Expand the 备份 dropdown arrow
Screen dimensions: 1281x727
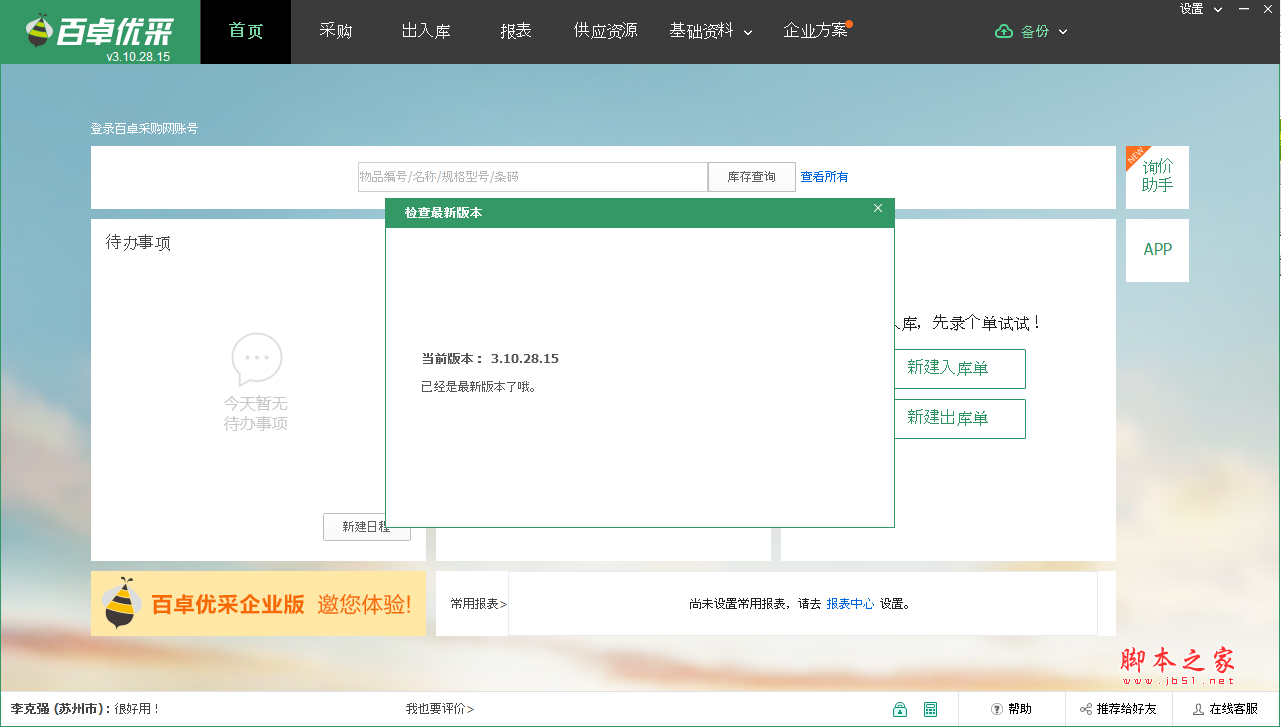coord(1063,32)
